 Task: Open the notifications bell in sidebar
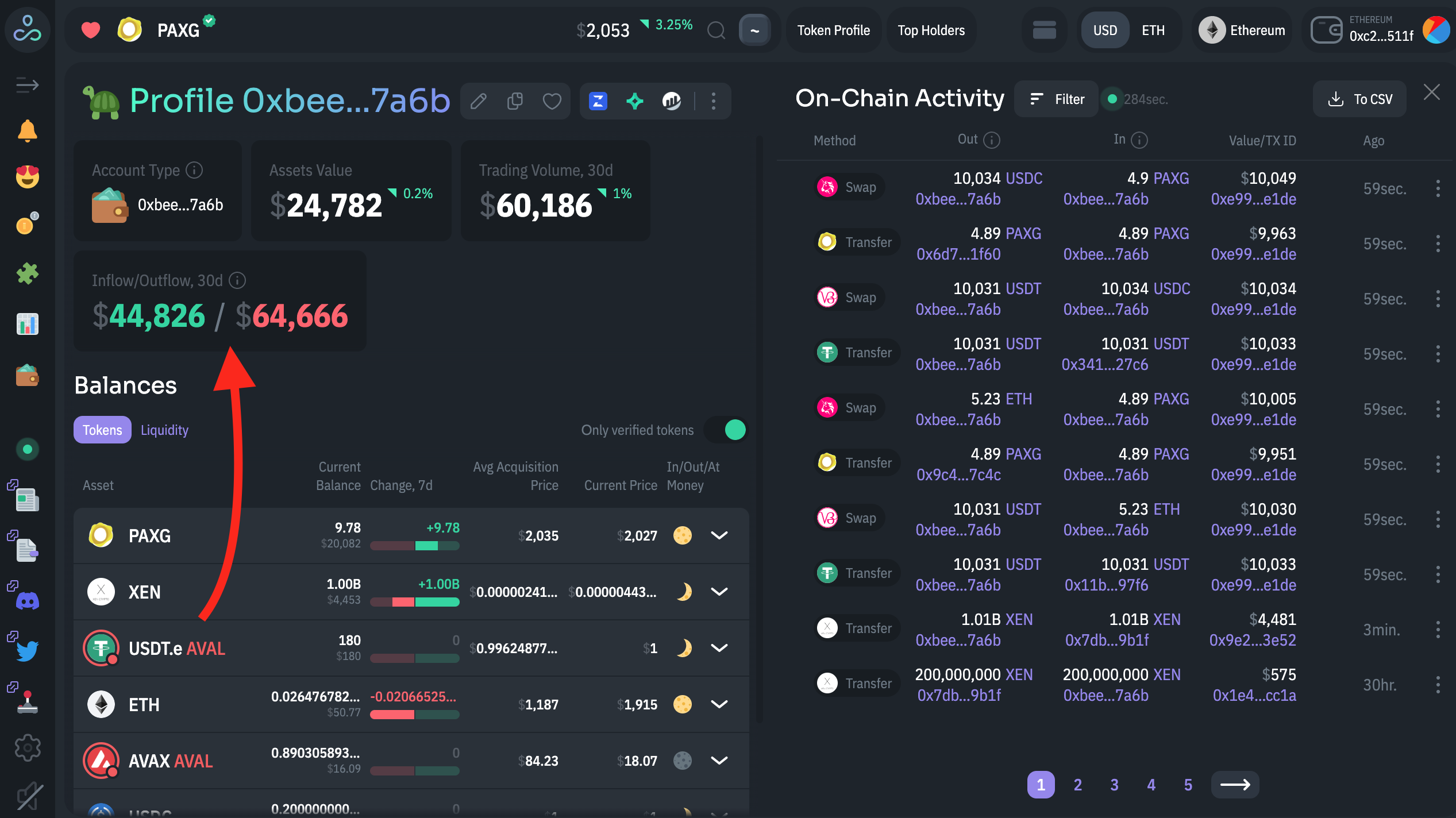coord(27,132)
